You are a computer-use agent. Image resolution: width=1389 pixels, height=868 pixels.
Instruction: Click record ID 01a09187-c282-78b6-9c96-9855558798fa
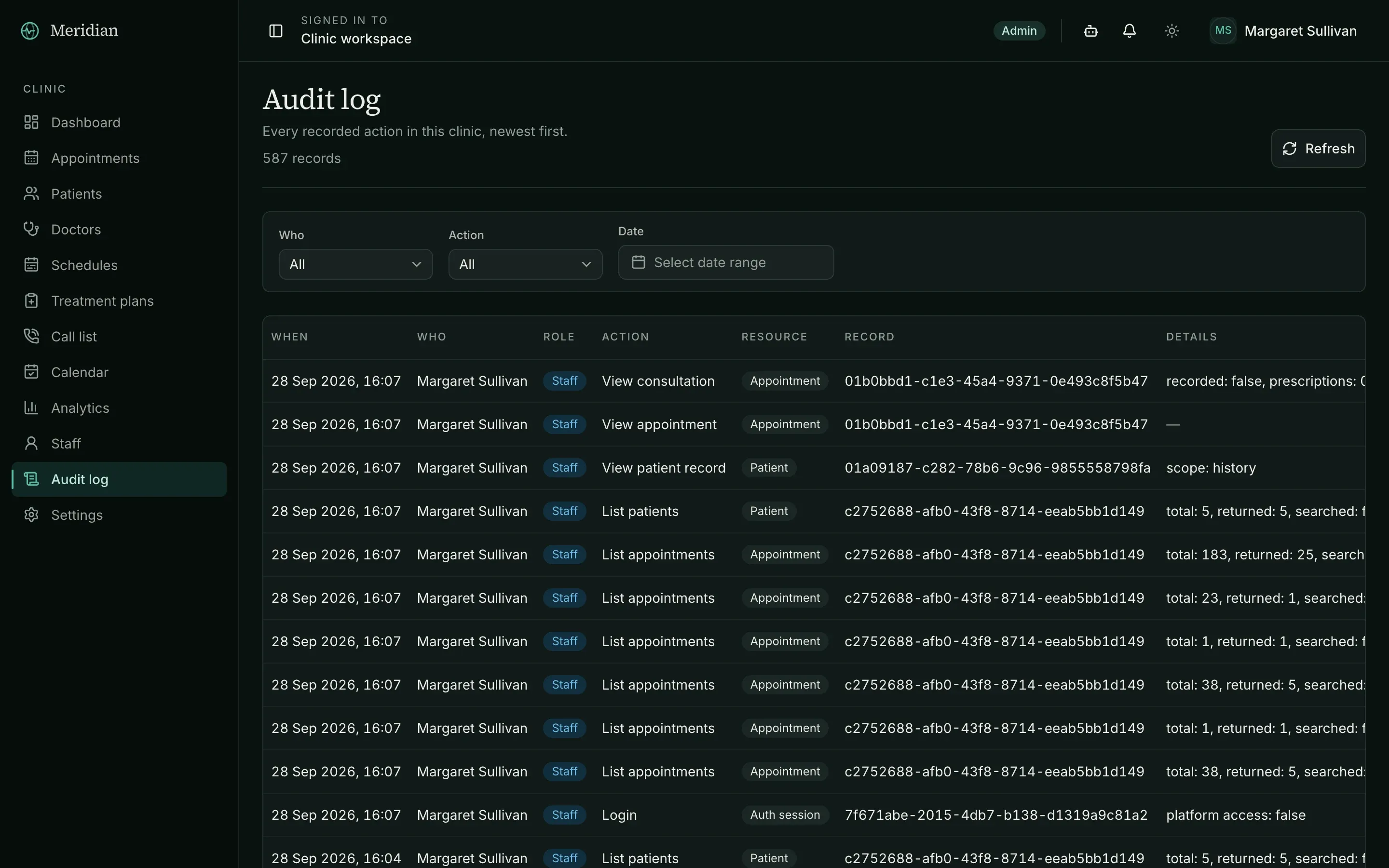[997, 468]
